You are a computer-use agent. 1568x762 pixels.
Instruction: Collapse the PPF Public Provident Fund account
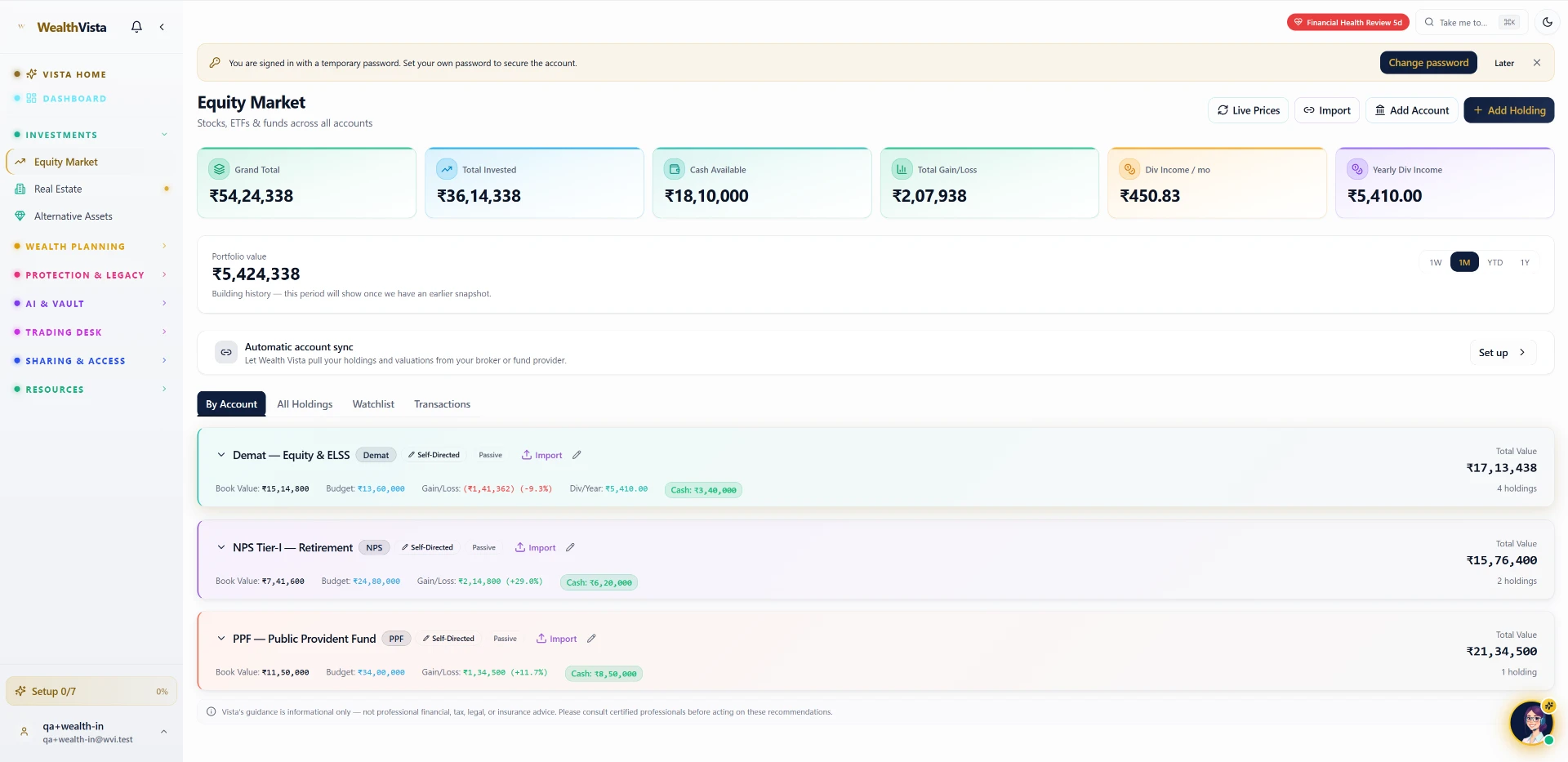220,639
